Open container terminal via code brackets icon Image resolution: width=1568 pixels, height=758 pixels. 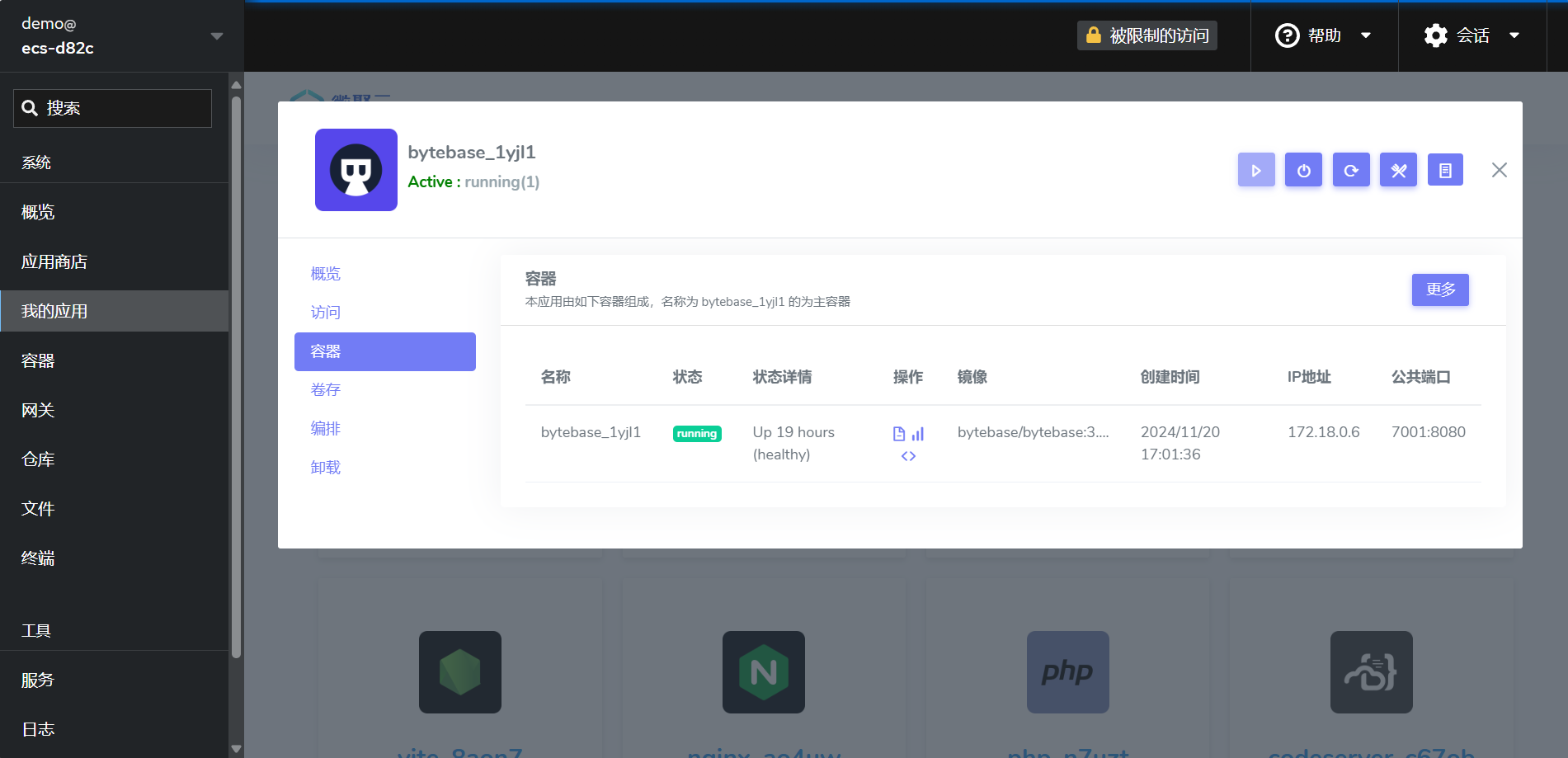[x=908, y=456]
